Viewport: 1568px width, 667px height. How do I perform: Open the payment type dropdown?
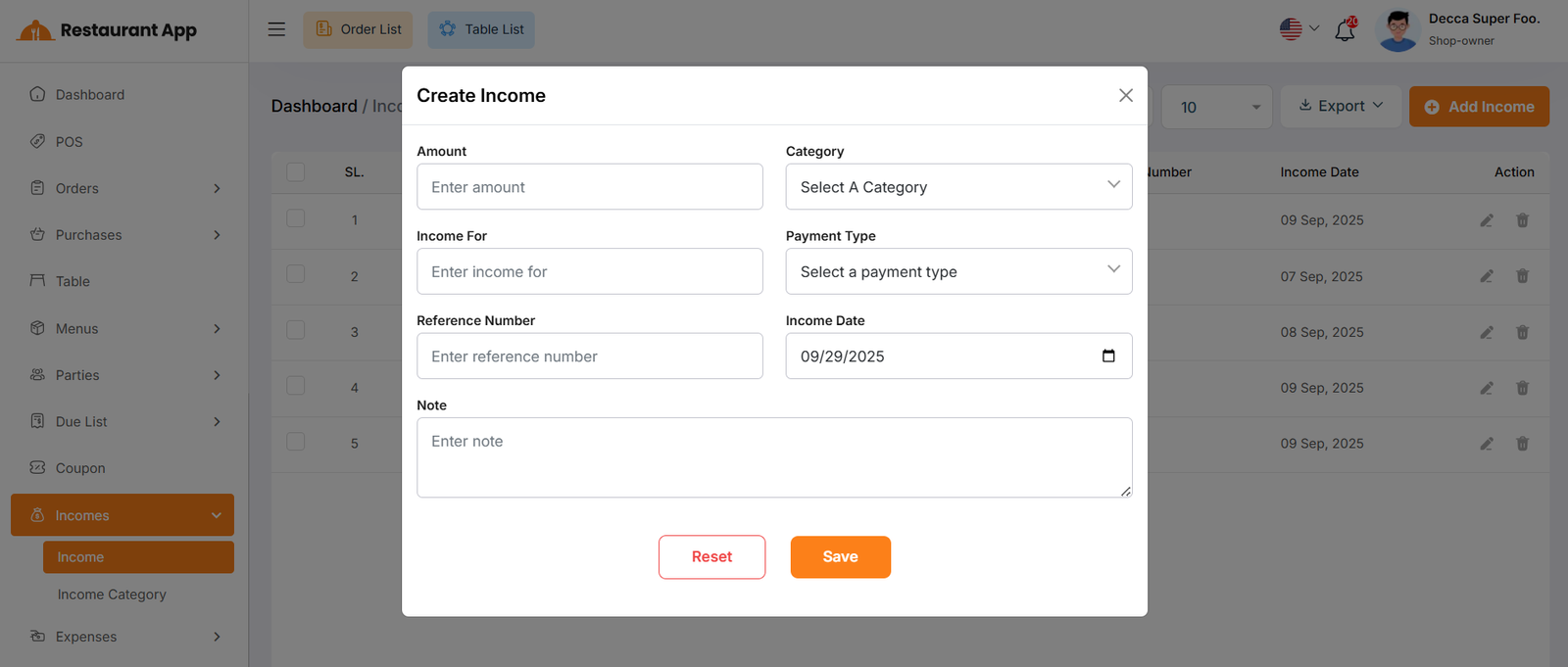click(958, 272)
